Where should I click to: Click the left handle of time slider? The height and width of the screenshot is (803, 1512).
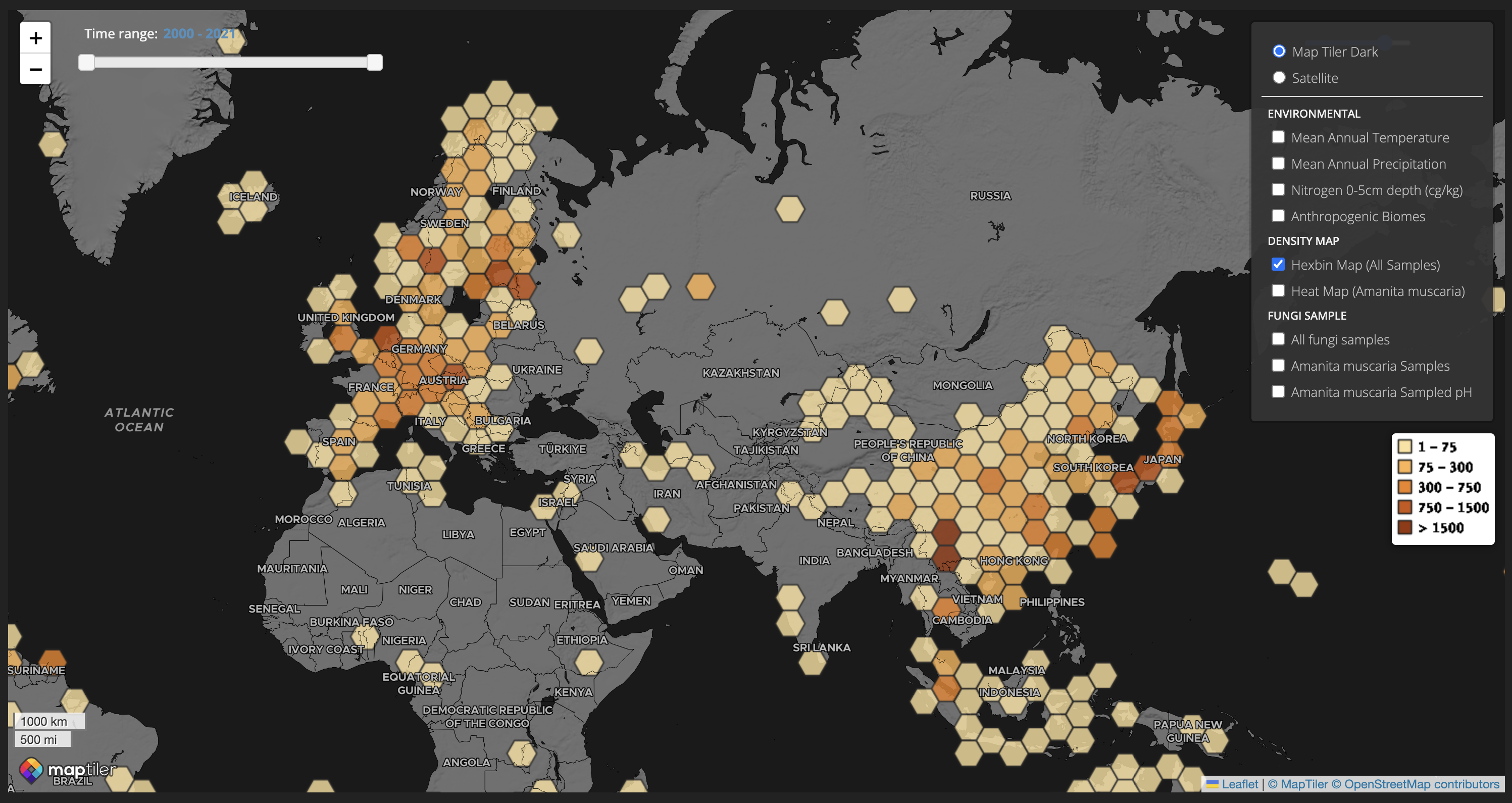86,62
